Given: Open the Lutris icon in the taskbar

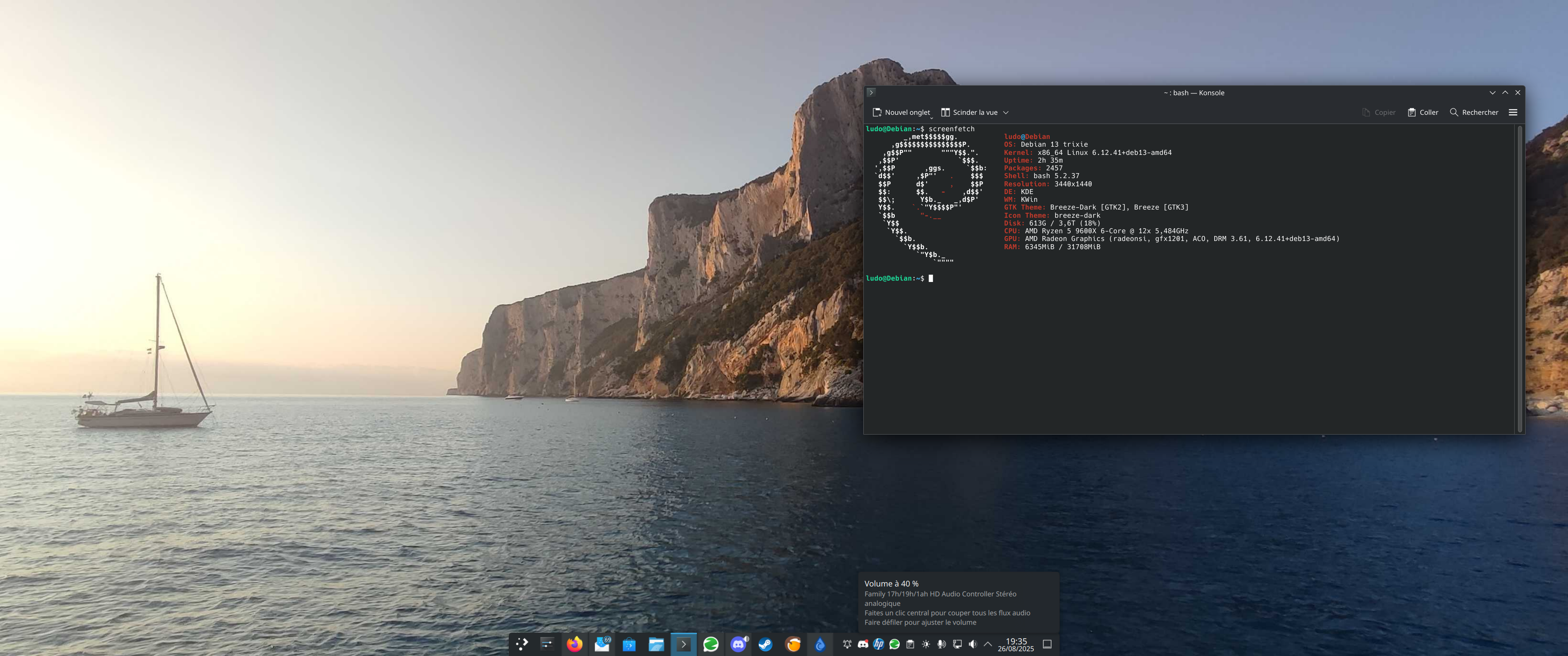Looking at the screenshot, I should [793, 644].
